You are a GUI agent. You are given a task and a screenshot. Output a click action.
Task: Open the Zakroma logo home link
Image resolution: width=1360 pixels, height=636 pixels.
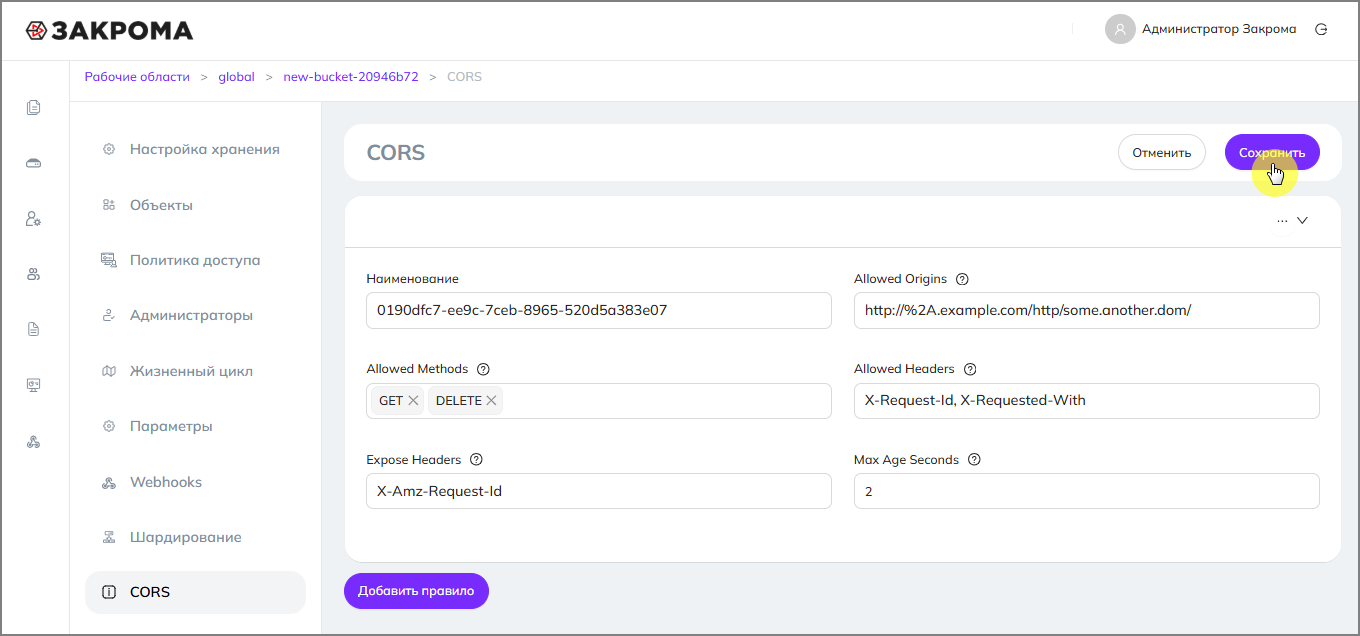click(x=109, y=30)
